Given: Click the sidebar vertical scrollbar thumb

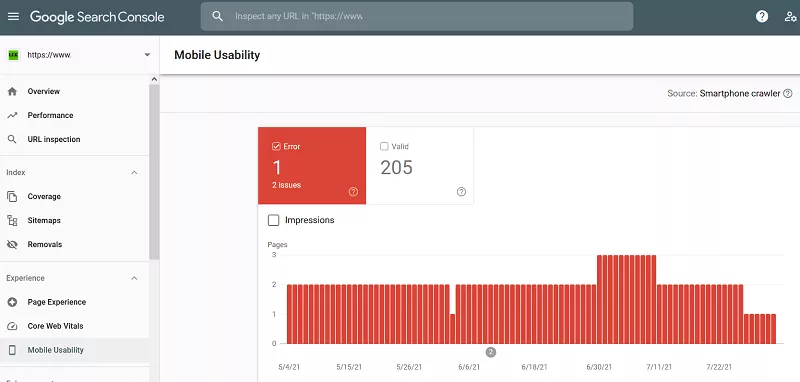Looking at the screenshot, I should pos(154,172).
